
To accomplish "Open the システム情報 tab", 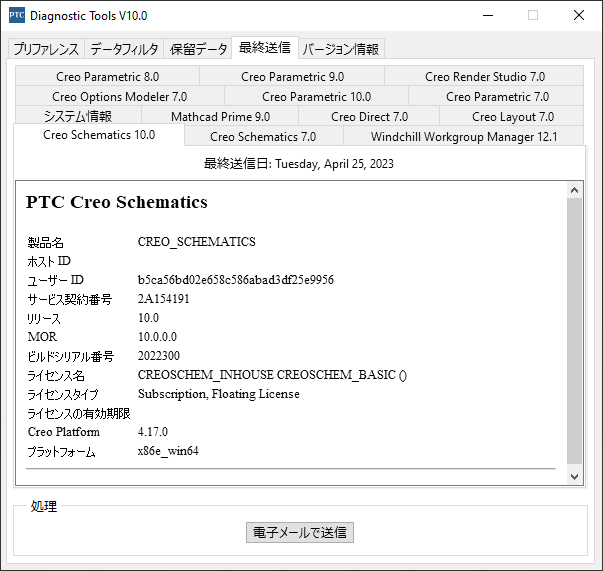I will tap(78, 116).
